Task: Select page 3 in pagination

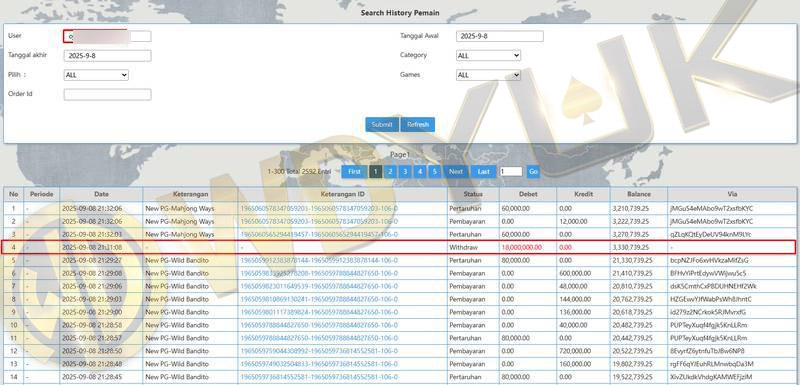Action: click(405, 172)
